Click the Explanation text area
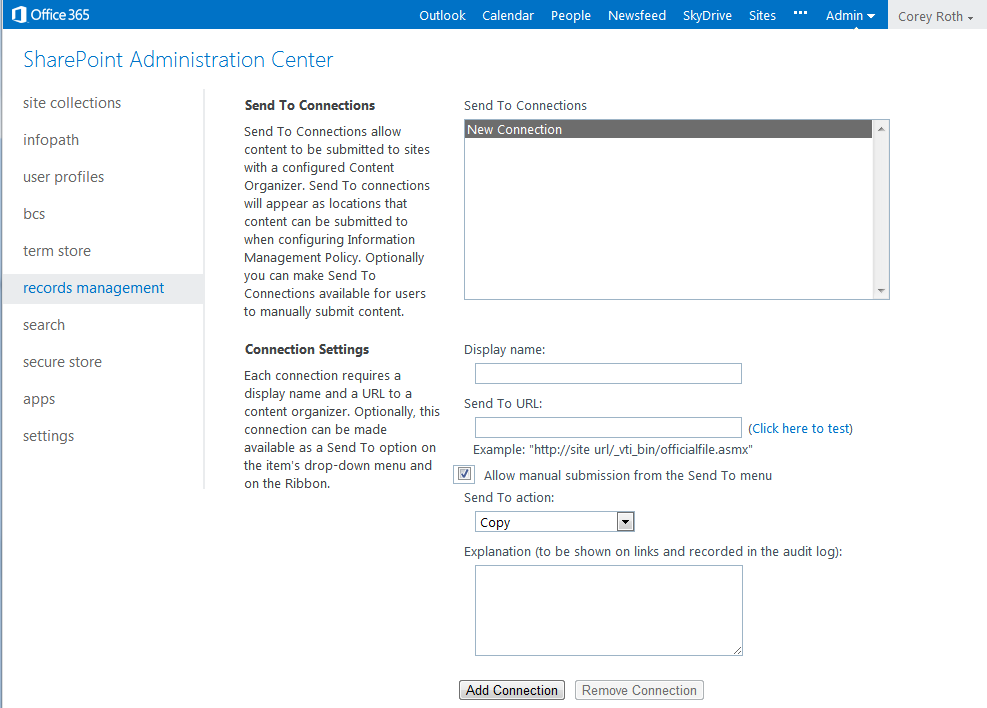Screen dimensions: 987x708 [609, 610]
